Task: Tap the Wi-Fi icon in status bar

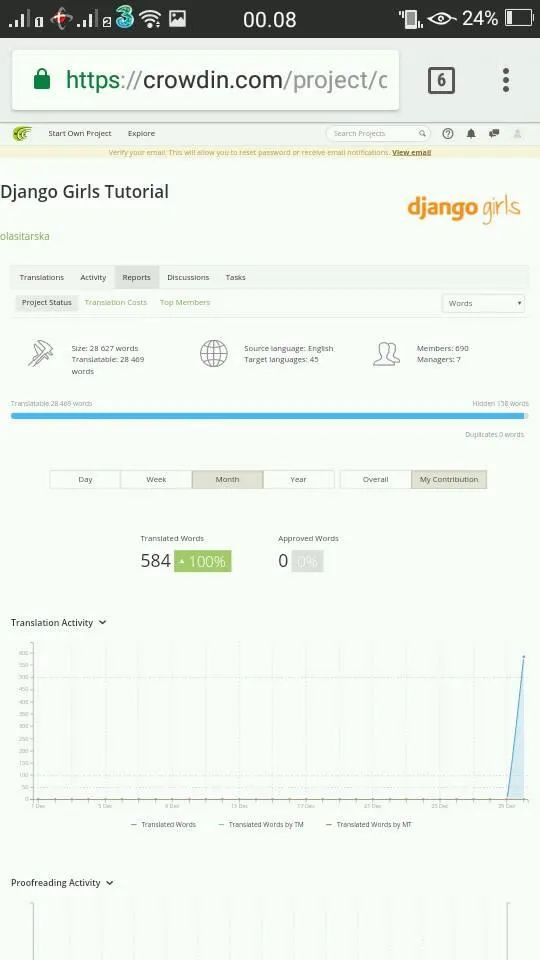Action: pyautogui.click(x=150, y=19)
